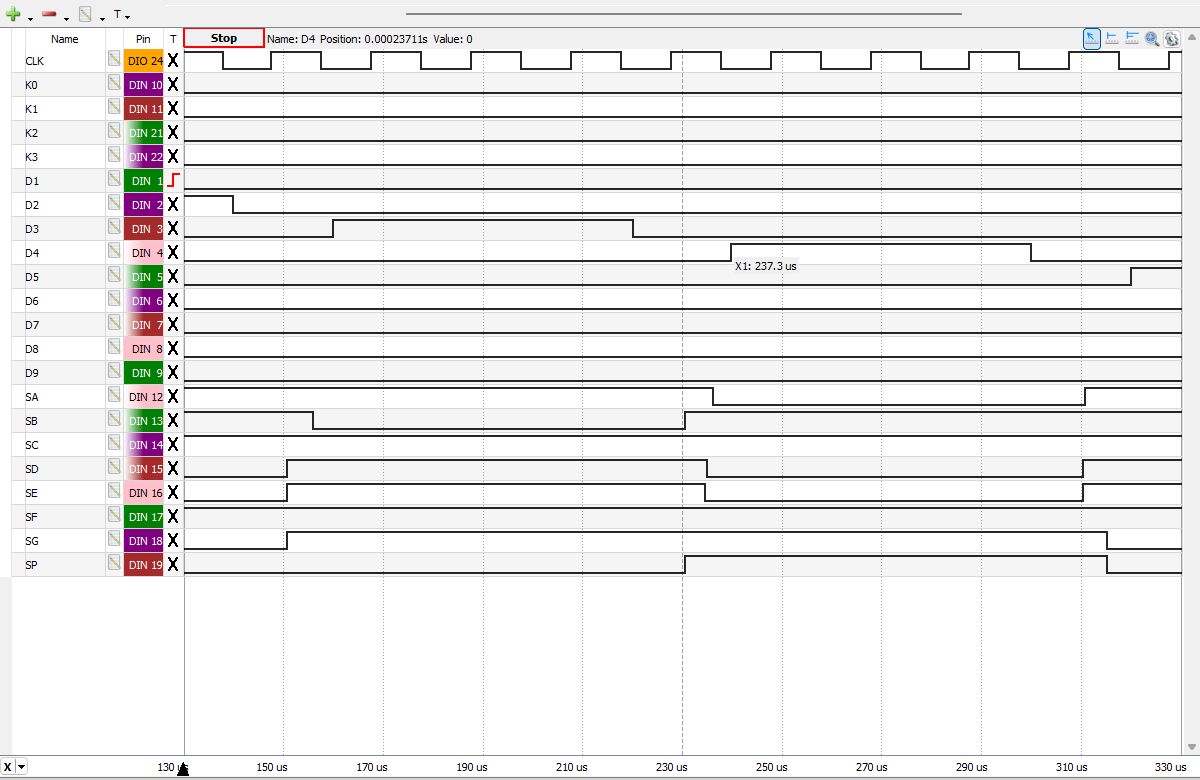Select the D7 signal name
Screen dimensions: 1200x780
[32, 325]
